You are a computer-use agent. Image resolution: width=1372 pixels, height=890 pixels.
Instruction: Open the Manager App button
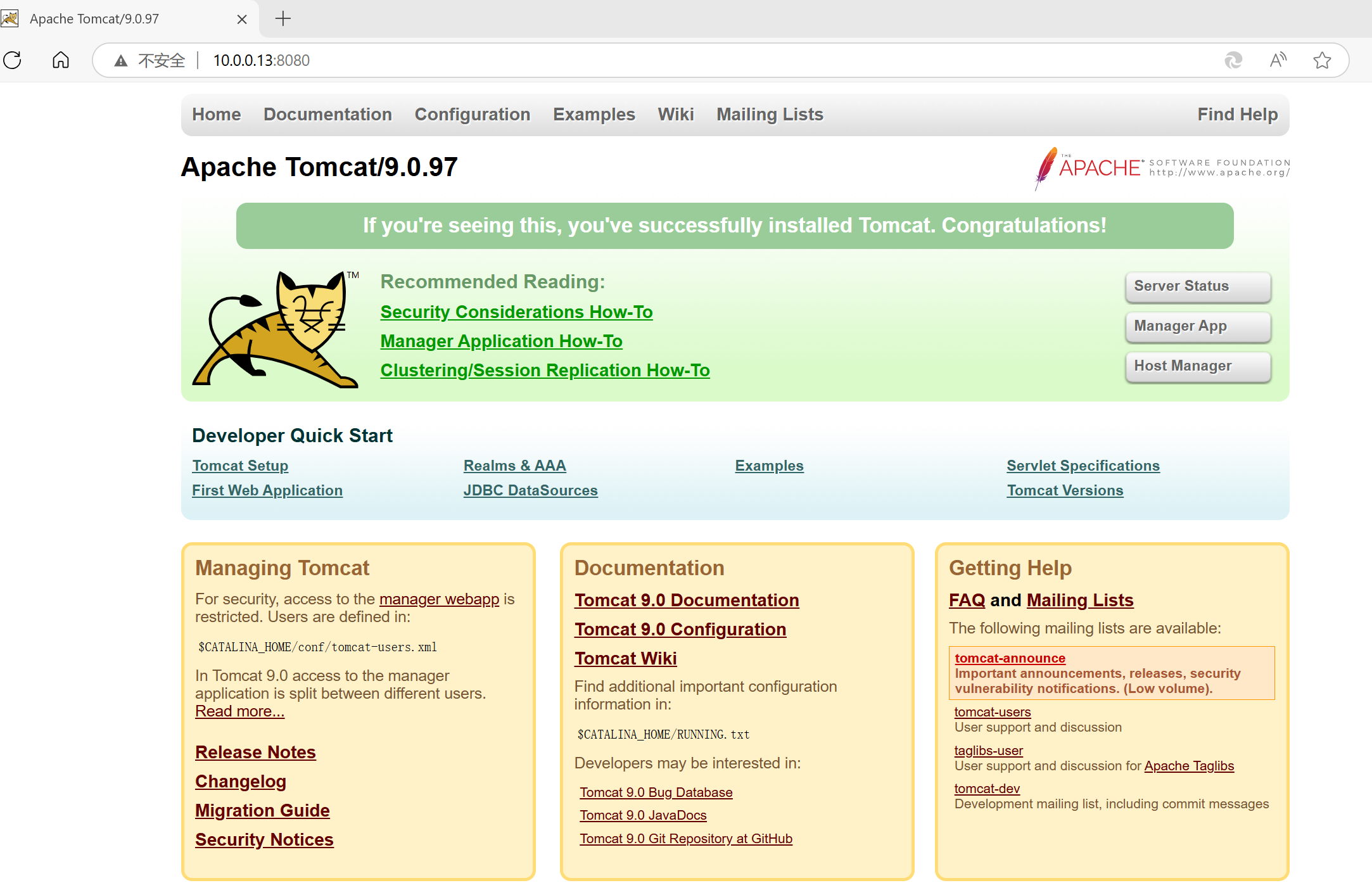click(x=1198, y=326)
